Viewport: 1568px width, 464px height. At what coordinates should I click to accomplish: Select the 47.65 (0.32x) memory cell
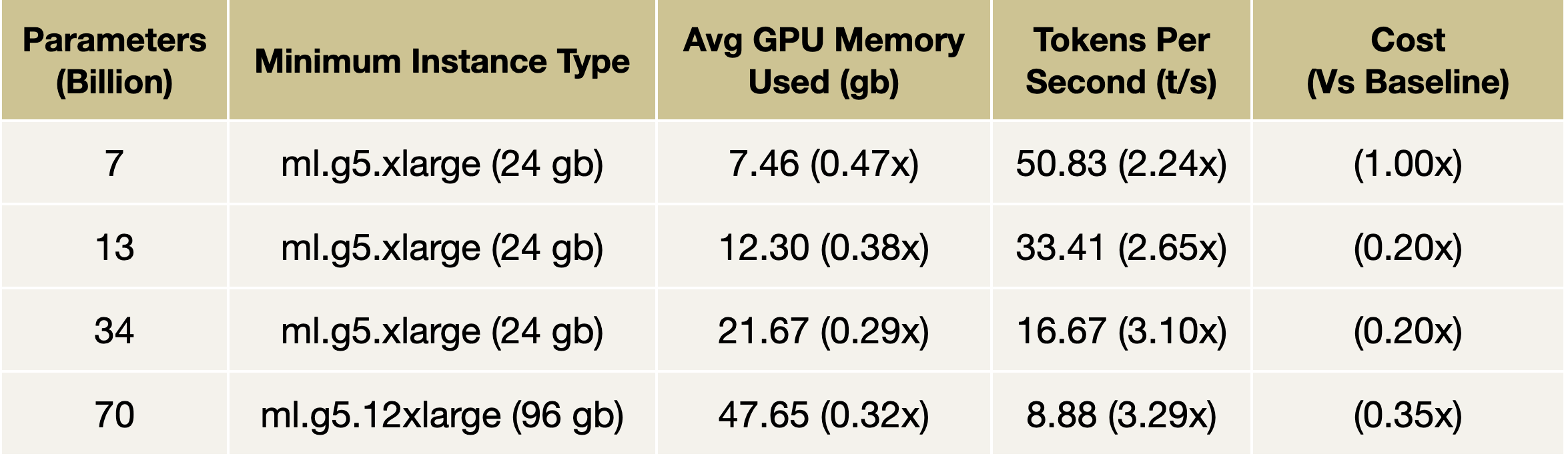823,415
